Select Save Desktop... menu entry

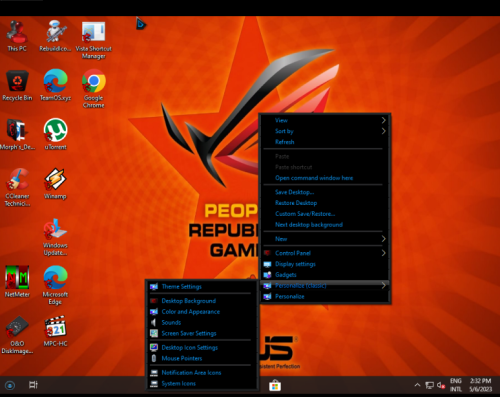(325, 192)
